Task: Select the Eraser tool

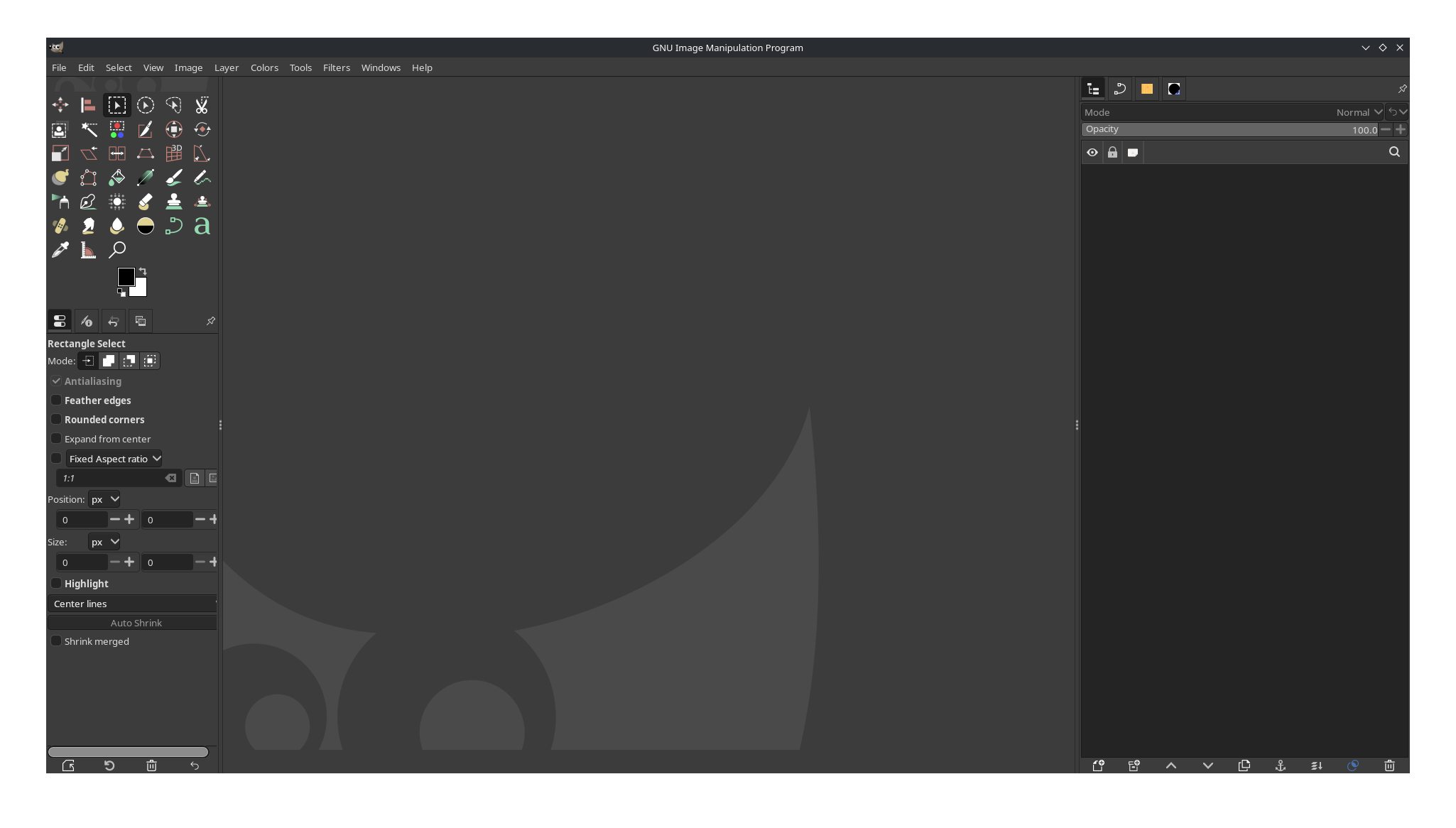Action: [146, 202]
